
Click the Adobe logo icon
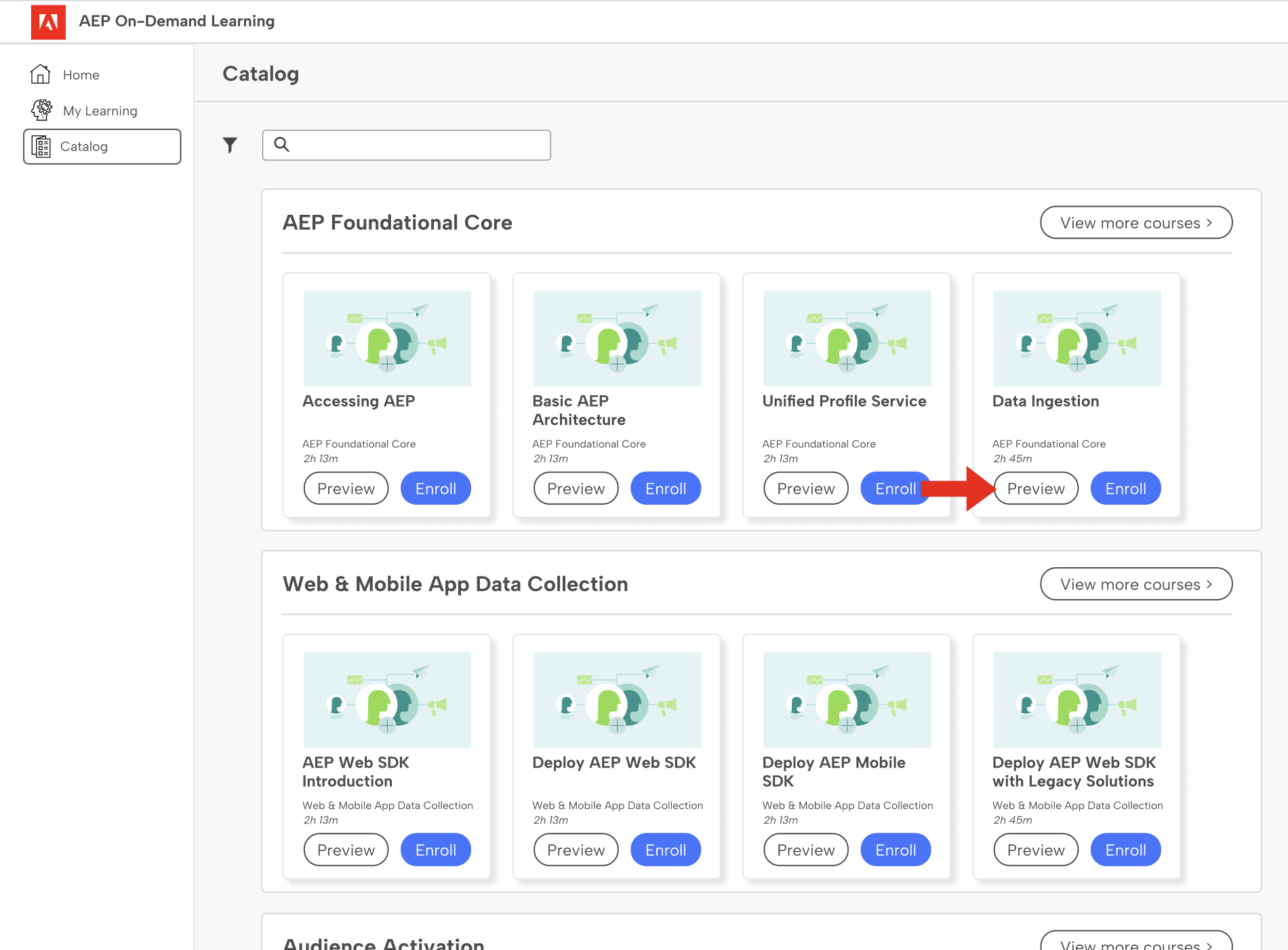(x=48, y=22)
